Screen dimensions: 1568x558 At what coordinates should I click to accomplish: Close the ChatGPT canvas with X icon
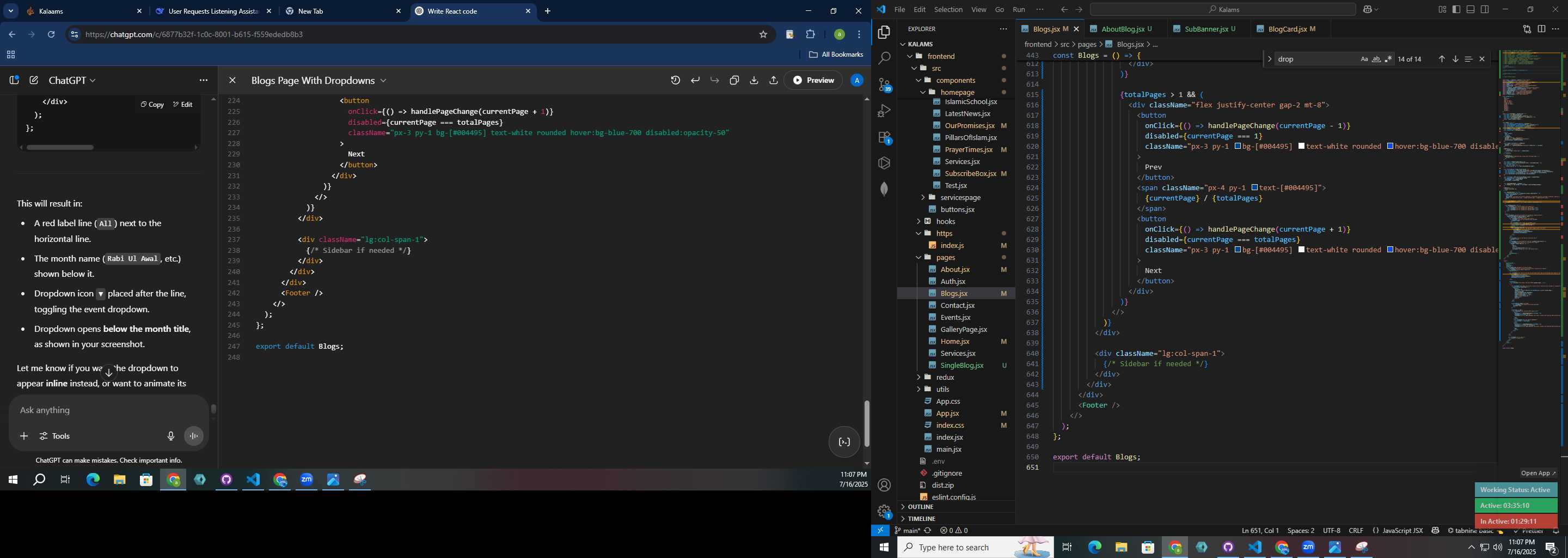232,81
